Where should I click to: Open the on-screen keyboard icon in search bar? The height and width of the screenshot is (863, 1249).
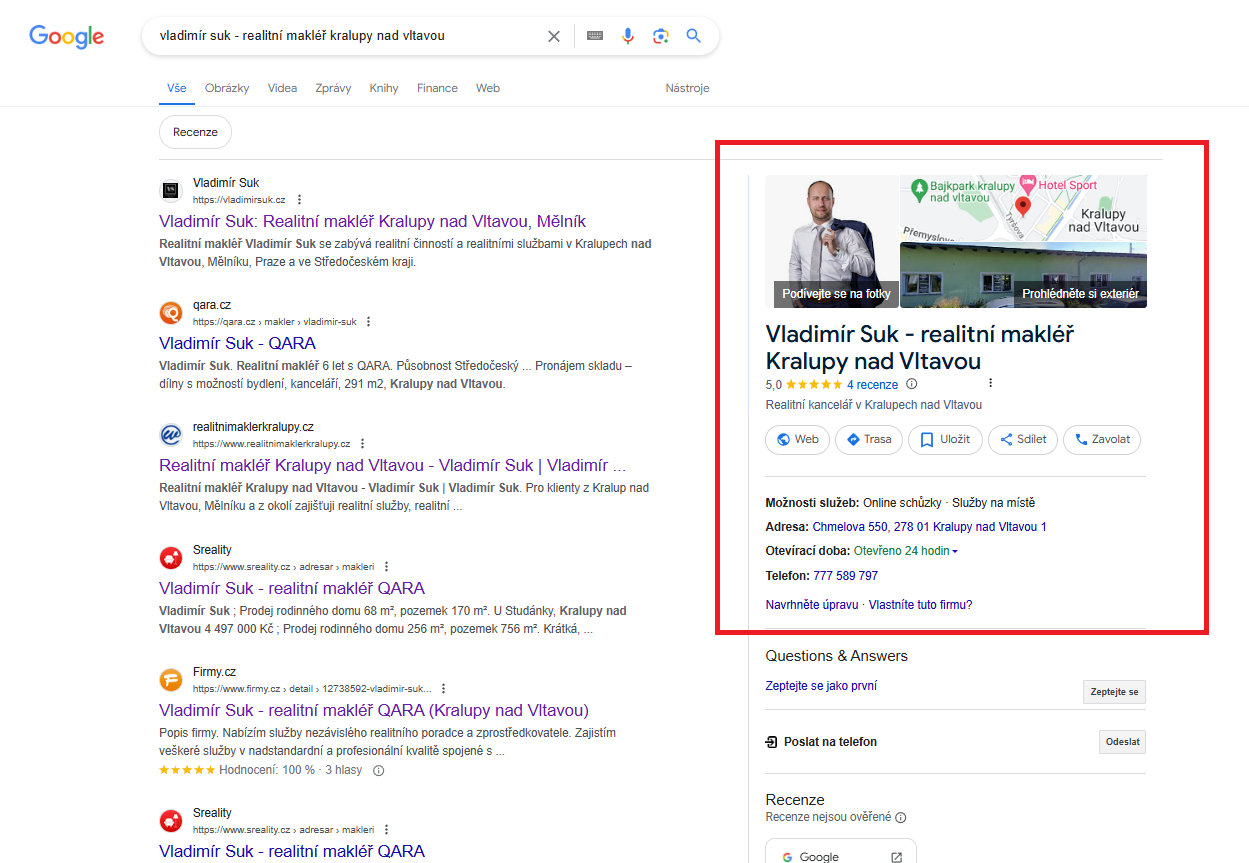click(595, 36)
